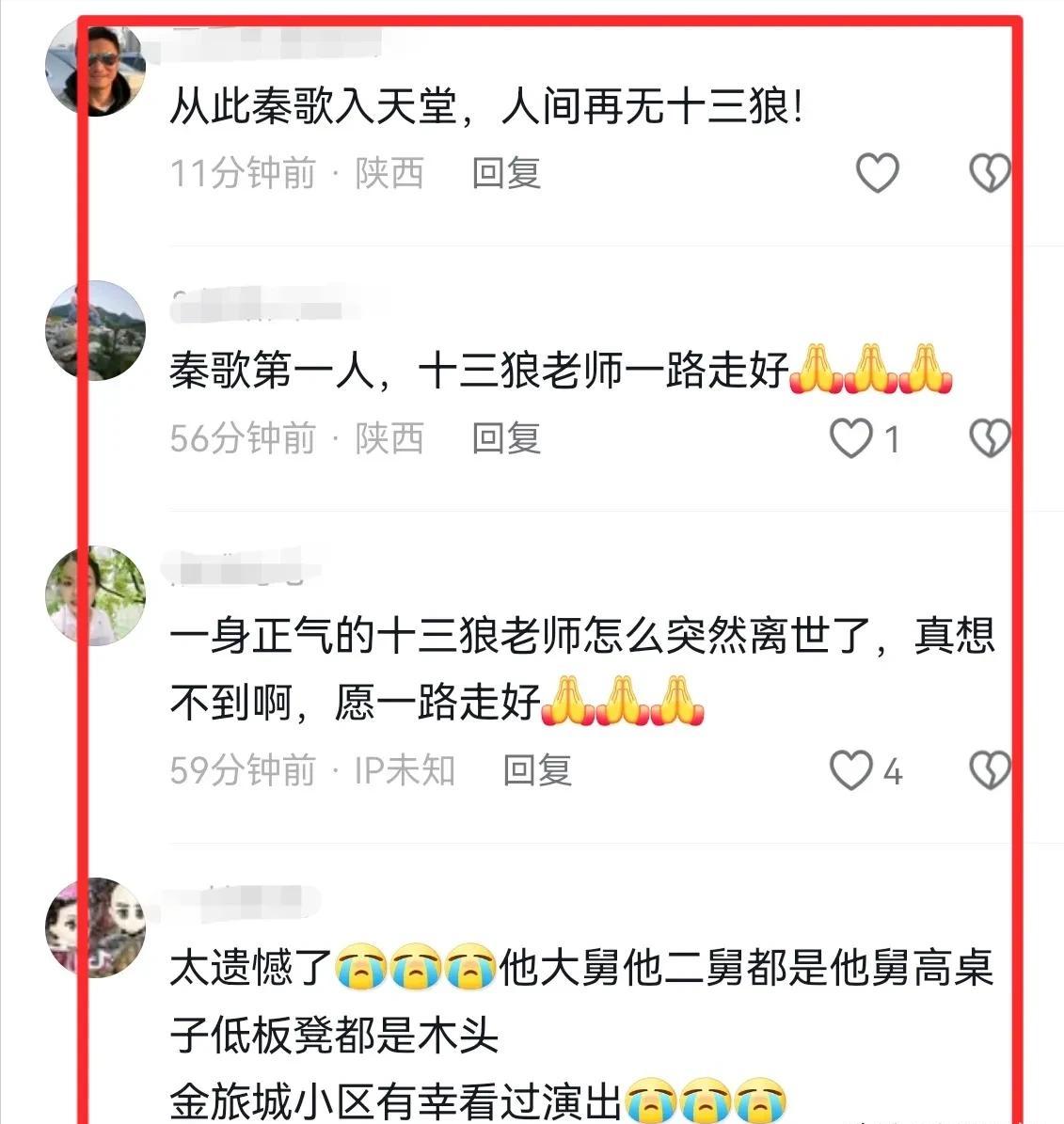Image resolution: width=1064 pixels, height=1124 pixels.
Task: Open the cartoon characters avatar profile
Action: pos(95,927)
